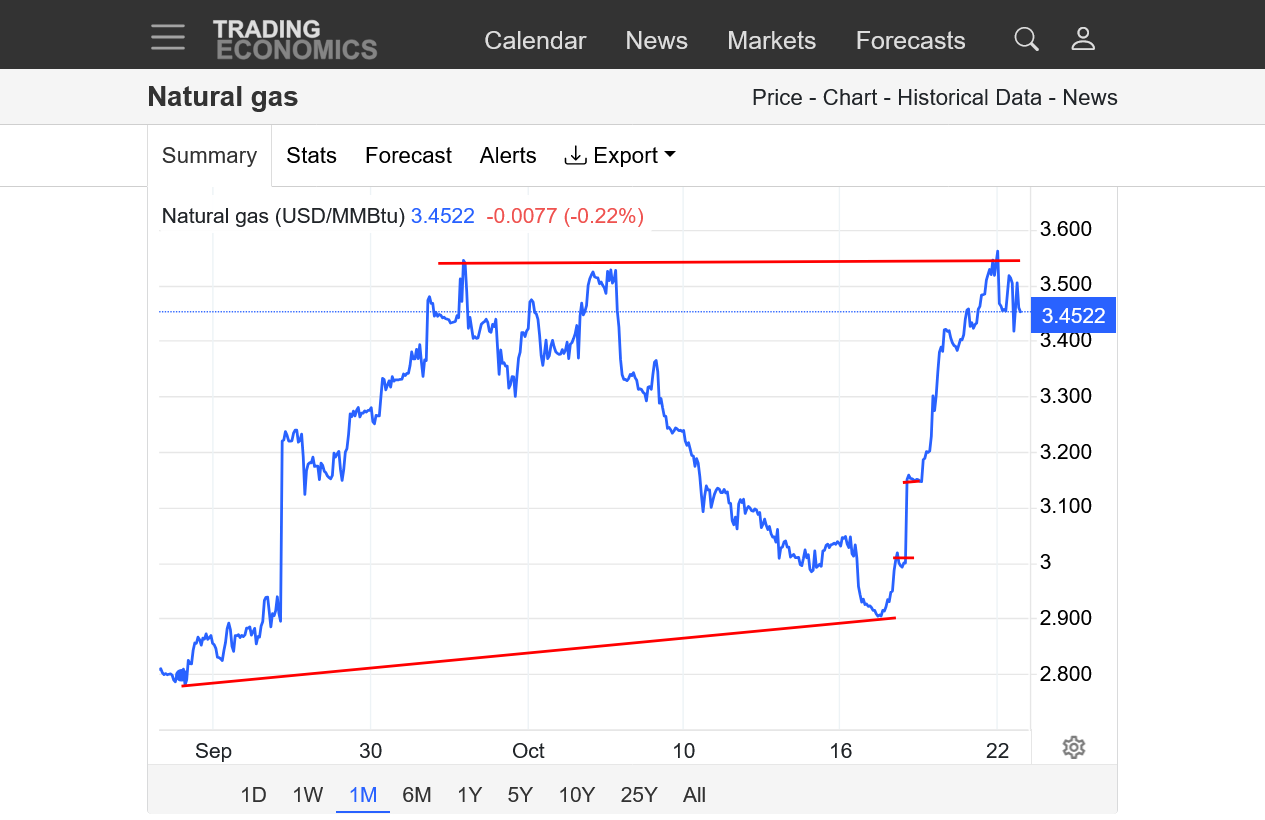Select the 5Y chart range
The width and height of the screenshot is (1265, 820).
[520, 795]
